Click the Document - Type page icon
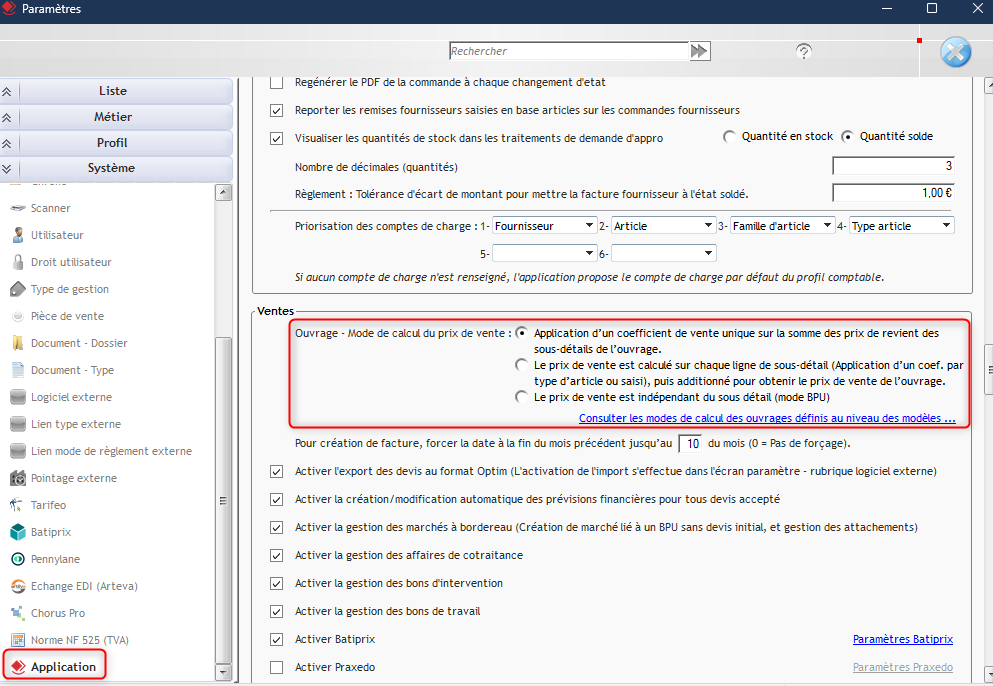The height and width of the screenshot is (686, 993). pyautogui.click(x=18, y=370)
